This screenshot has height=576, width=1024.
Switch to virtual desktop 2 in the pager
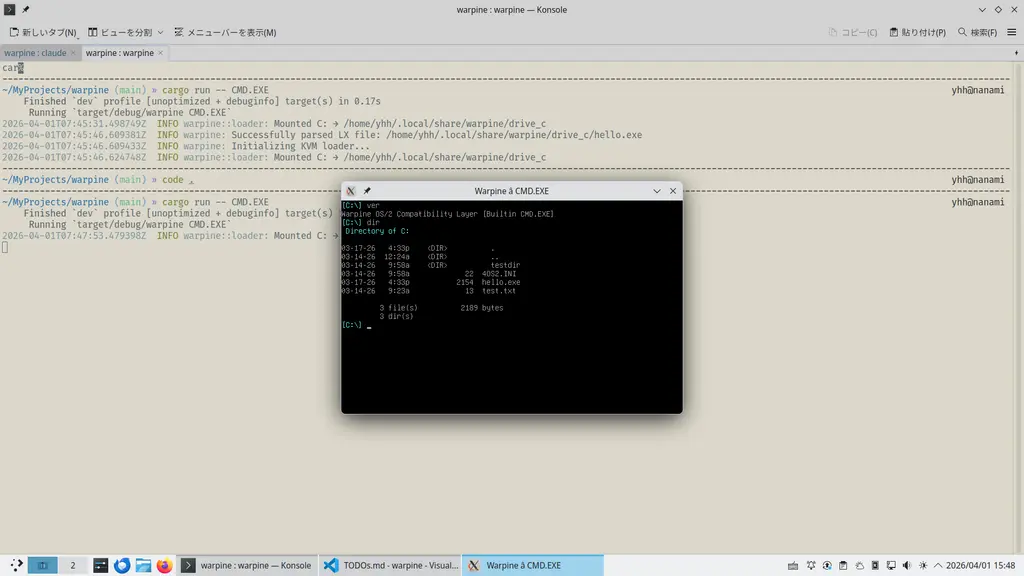coord(72,565)
